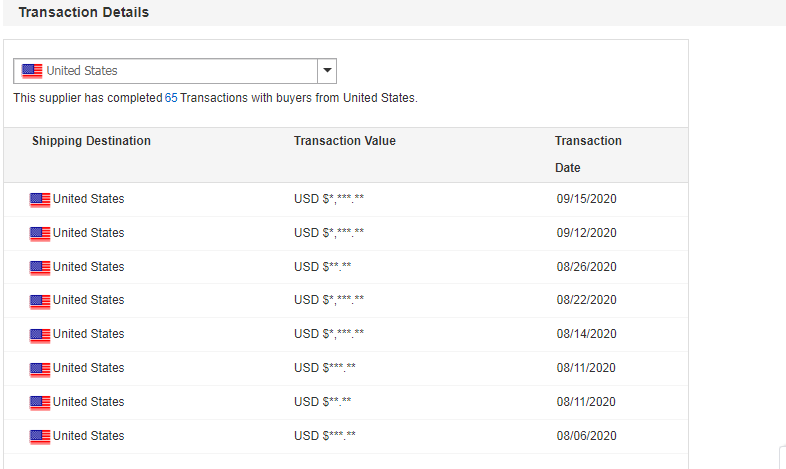Click United States text in 08/14/2020 row
Viewport: 786px width, 469px height.
(x=88, y=334)
